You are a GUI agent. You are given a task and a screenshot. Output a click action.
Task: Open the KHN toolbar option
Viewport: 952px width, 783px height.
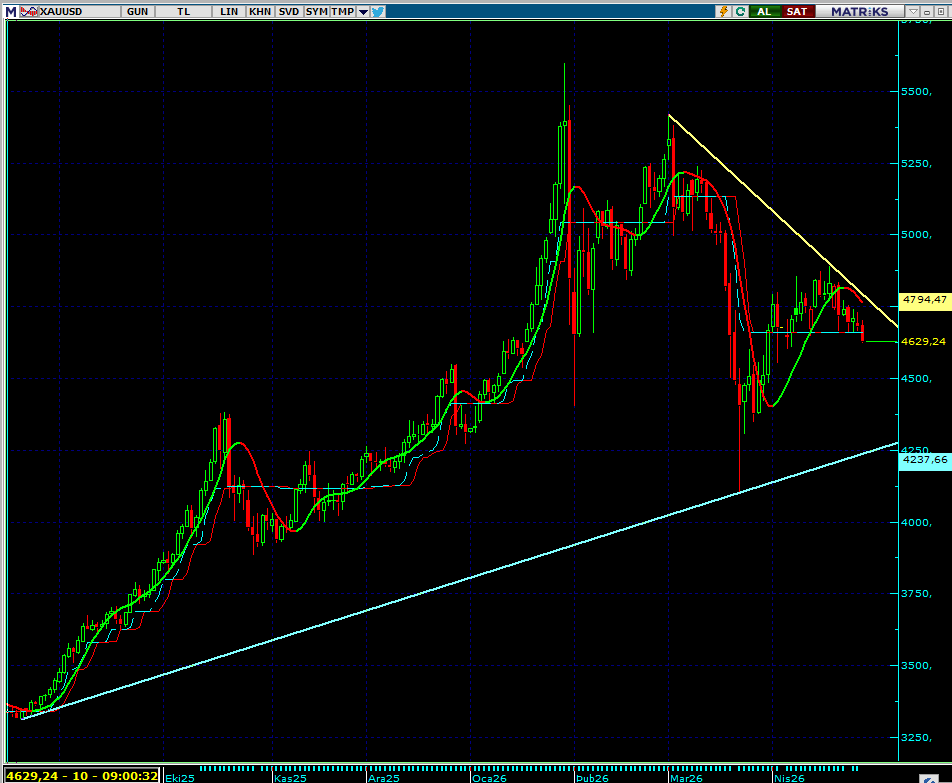(x=260, y=12)
